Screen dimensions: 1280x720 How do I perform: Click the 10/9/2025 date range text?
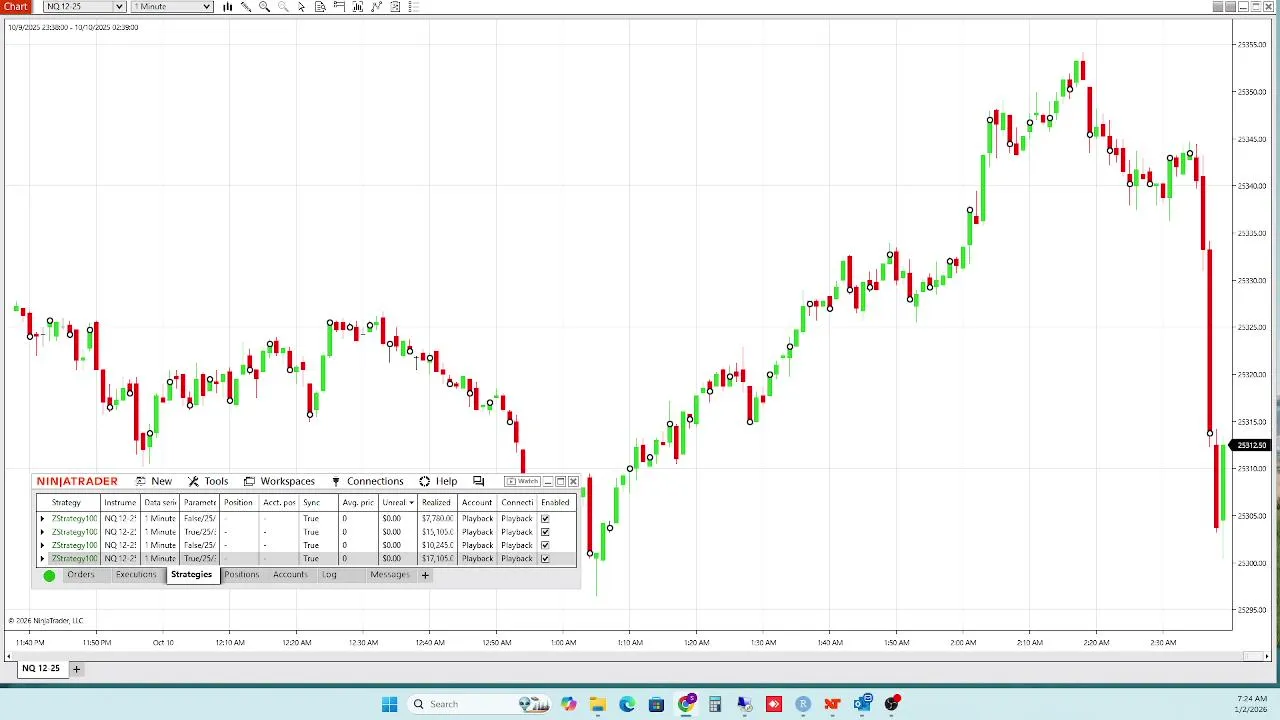73,27
